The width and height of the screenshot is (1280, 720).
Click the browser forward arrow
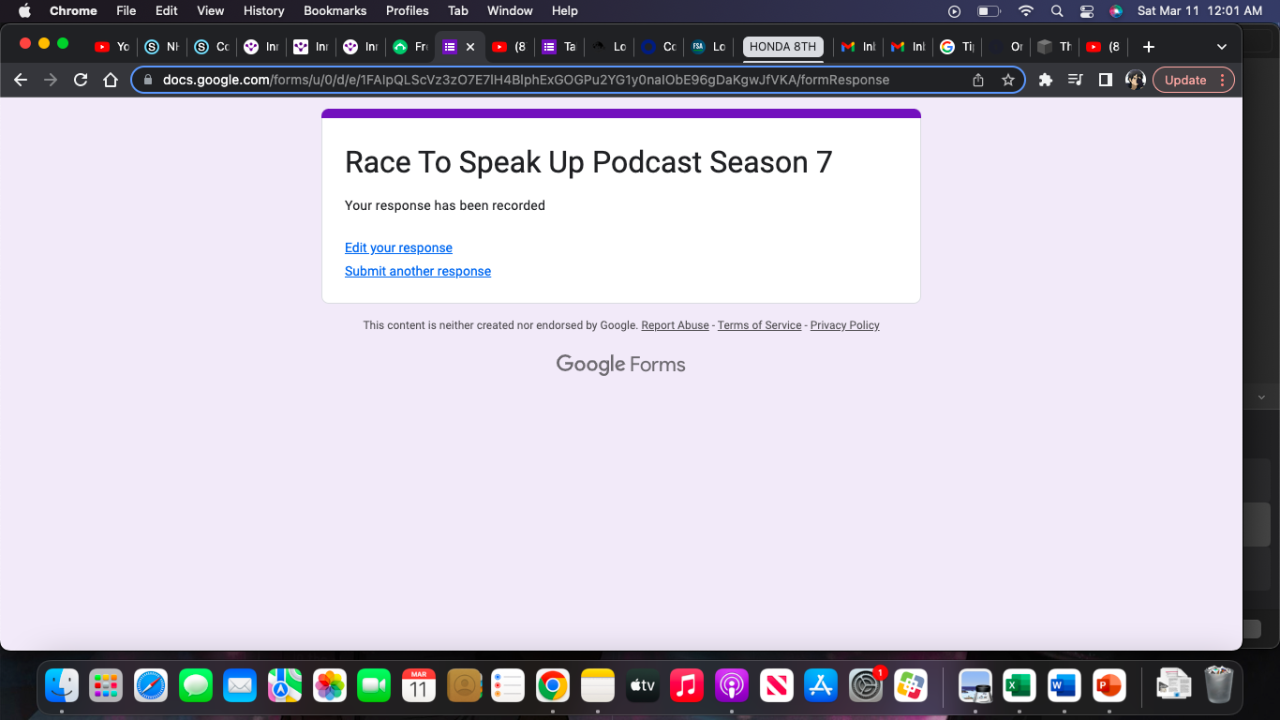coord(50,80)
